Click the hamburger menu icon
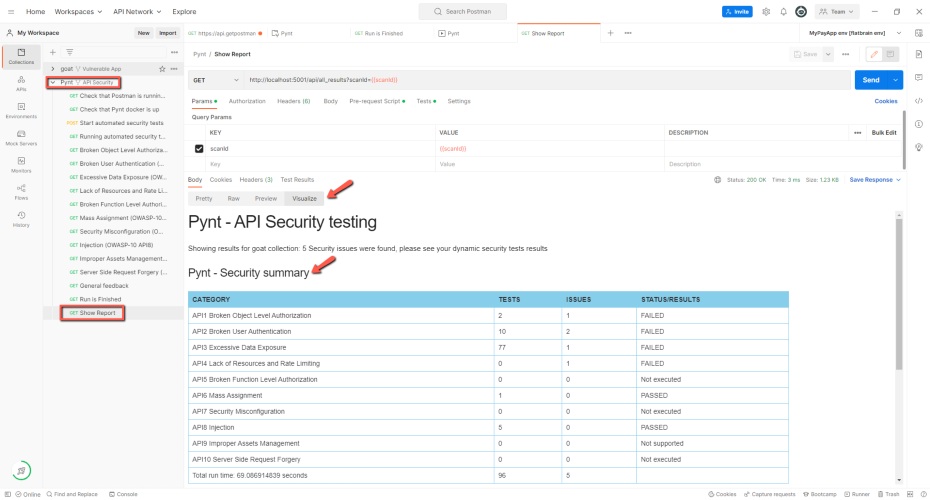This screenshot has width=930, height=500. (x=11, y=11)
